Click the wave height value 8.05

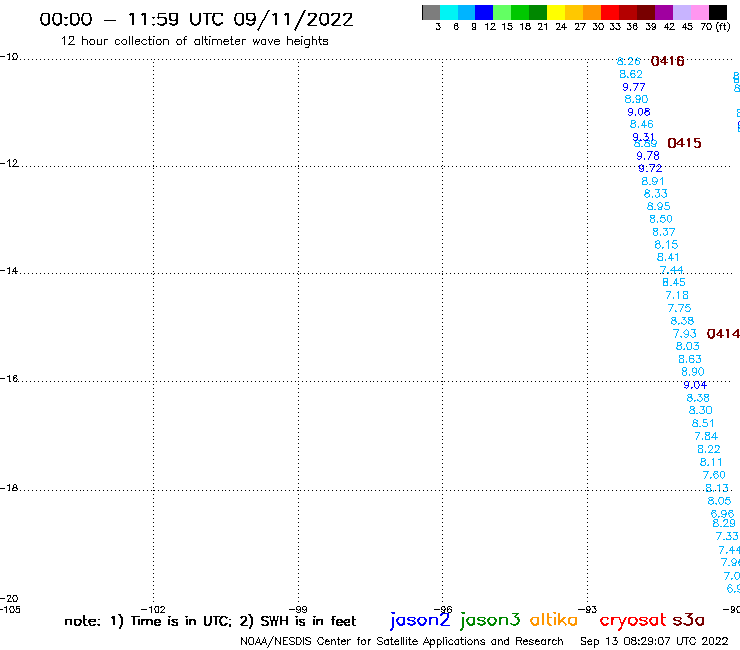(x=719, y=501)
